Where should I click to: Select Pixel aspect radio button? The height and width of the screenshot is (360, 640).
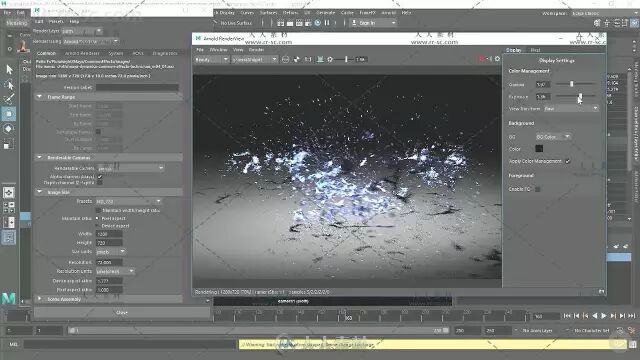[x=98, y=218]
